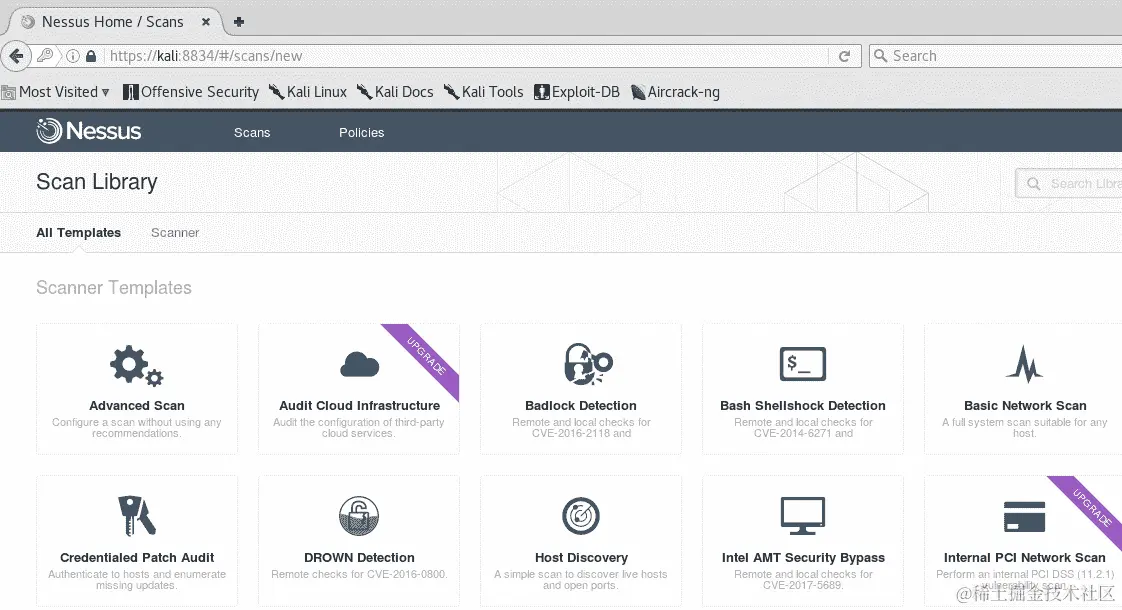Select Basic Network Scan template title
Image resolution: width=1122 pixels, height=610 pixels.
pyautogui.click(x=1025, y=405)
